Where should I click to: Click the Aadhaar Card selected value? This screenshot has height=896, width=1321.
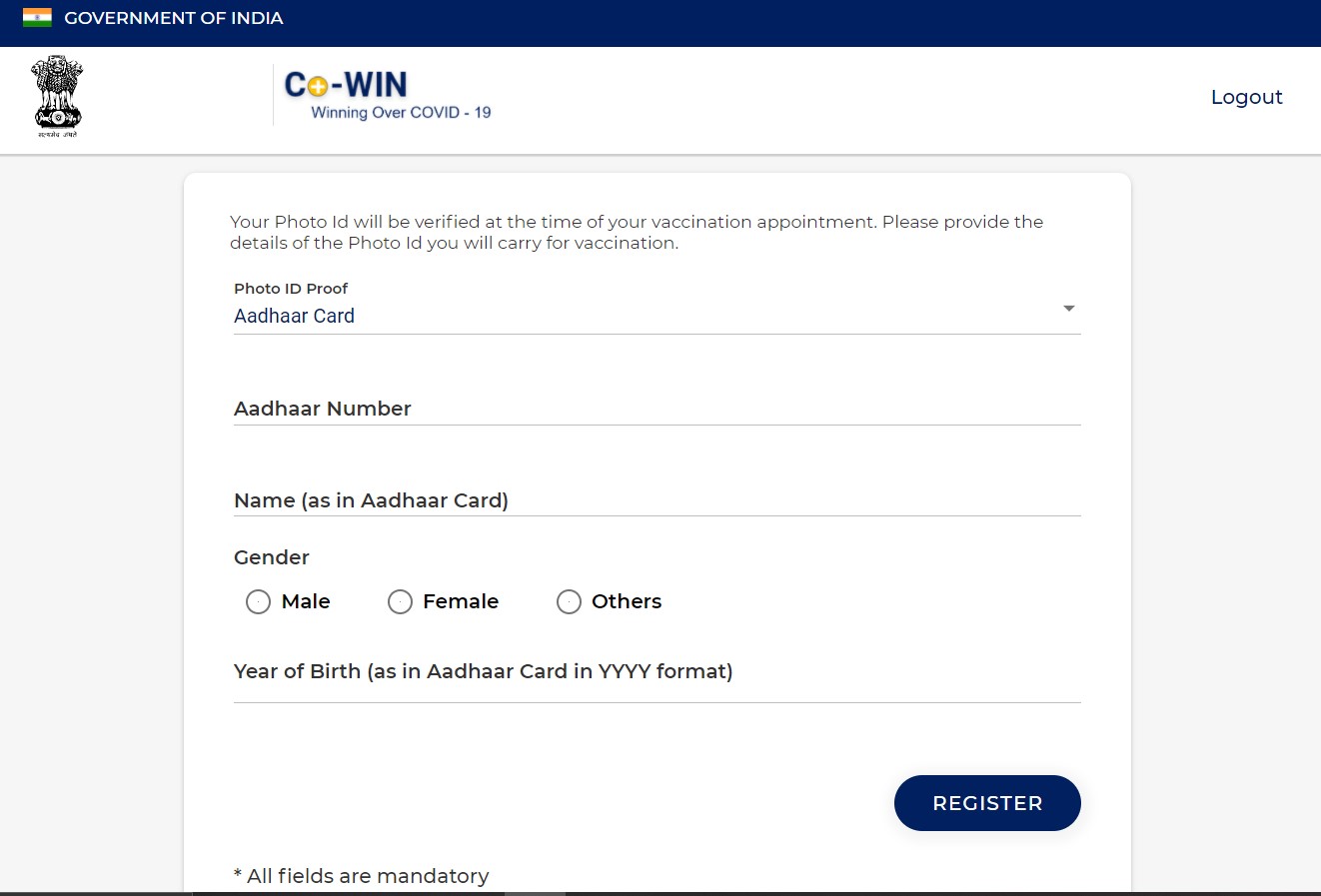click(x=294, y=316)
